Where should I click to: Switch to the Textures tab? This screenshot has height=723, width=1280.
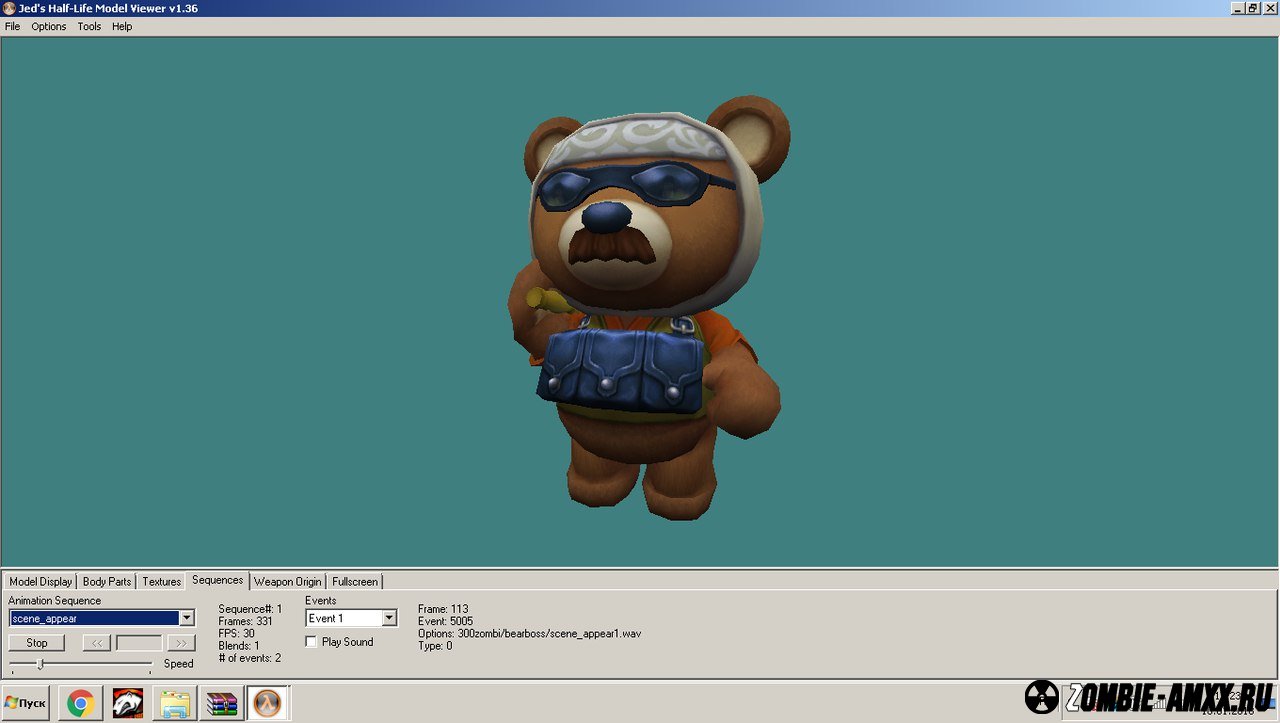pos(161,581)
